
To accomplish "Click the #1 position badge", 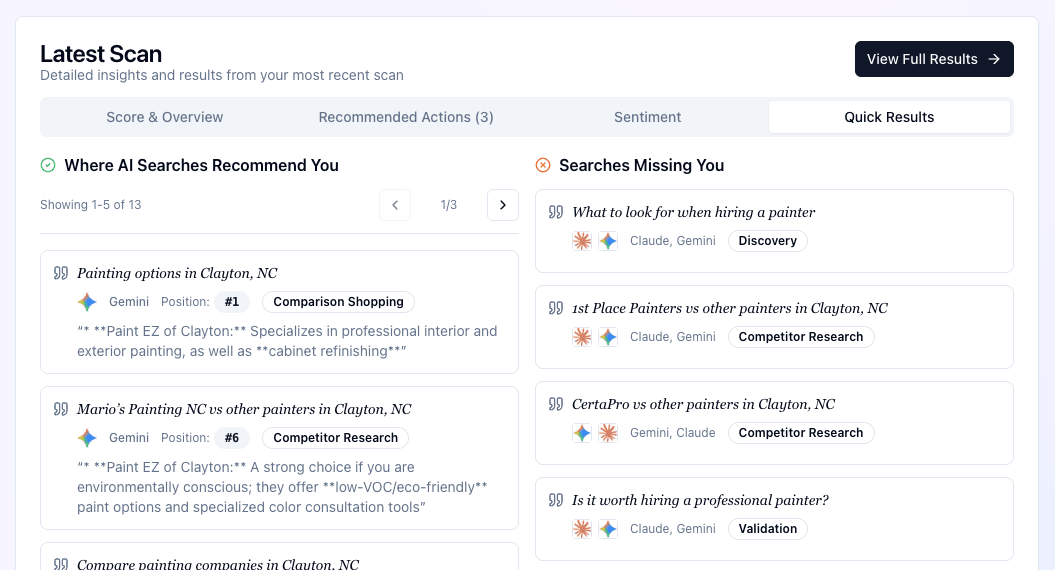I will pyautogui.click(x=232, y=302).
